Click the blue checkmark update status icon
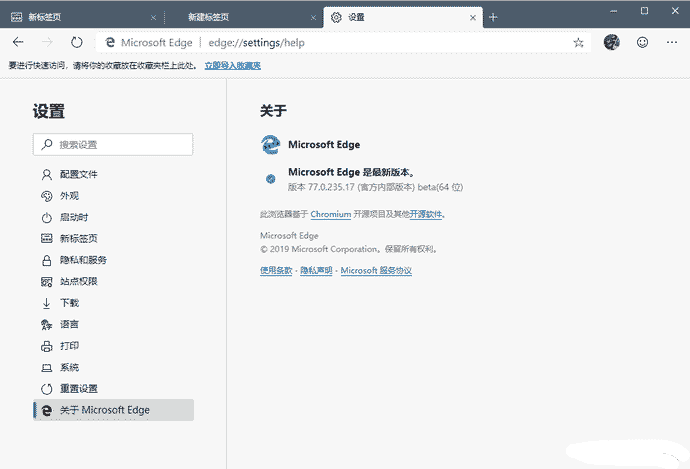Viewport: 690px width, 469px height. [271, 179]
